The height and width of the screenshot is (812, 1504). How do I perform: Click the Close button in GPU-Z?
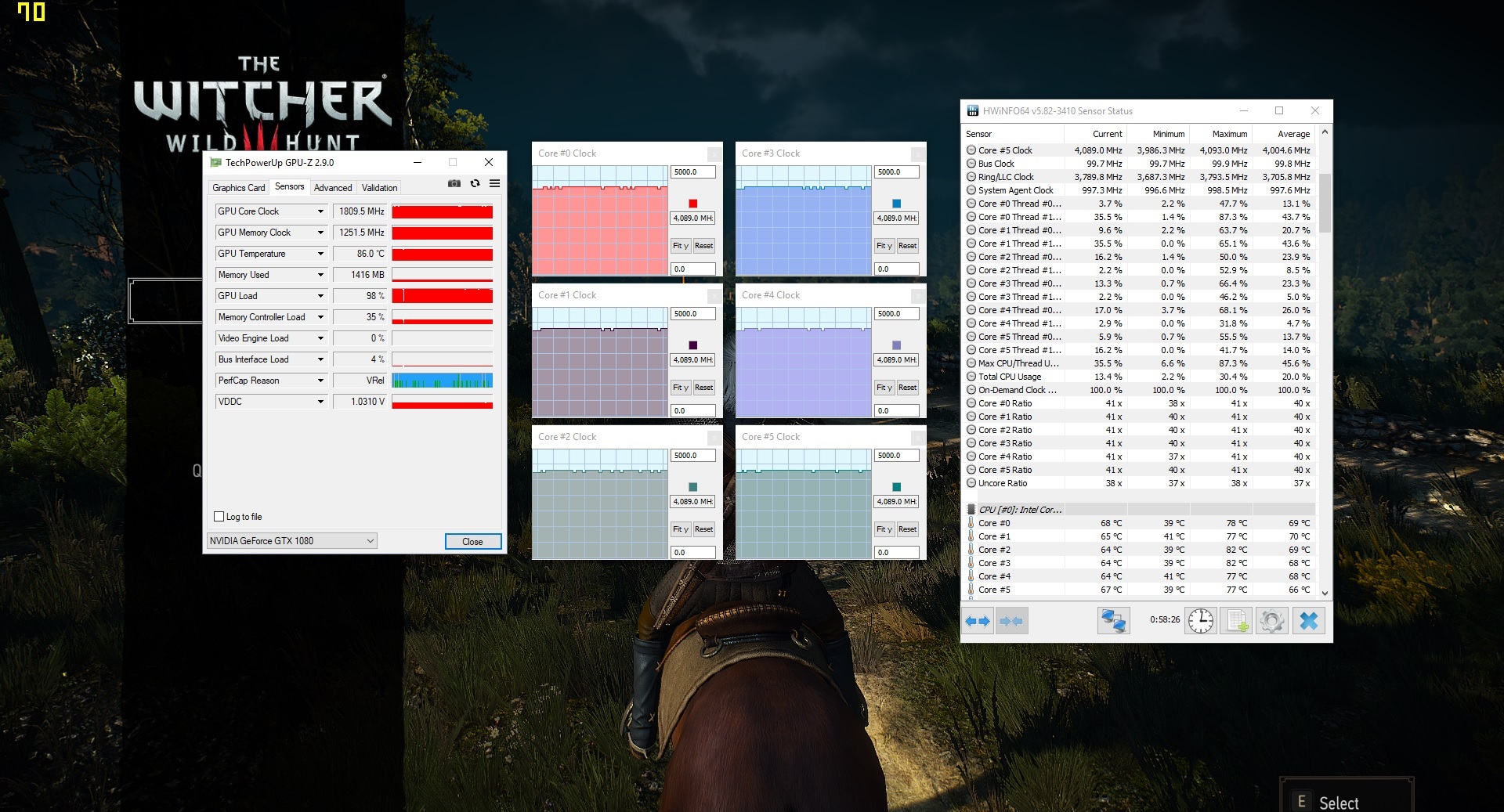pos(472,542)
